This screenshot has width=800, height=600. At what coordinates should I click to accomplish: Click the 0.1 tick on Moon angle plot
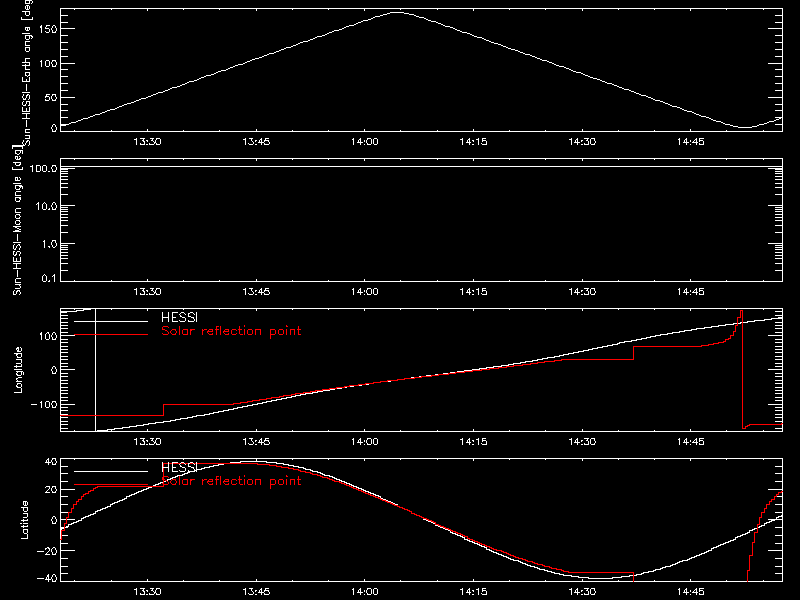pos(49,278)
